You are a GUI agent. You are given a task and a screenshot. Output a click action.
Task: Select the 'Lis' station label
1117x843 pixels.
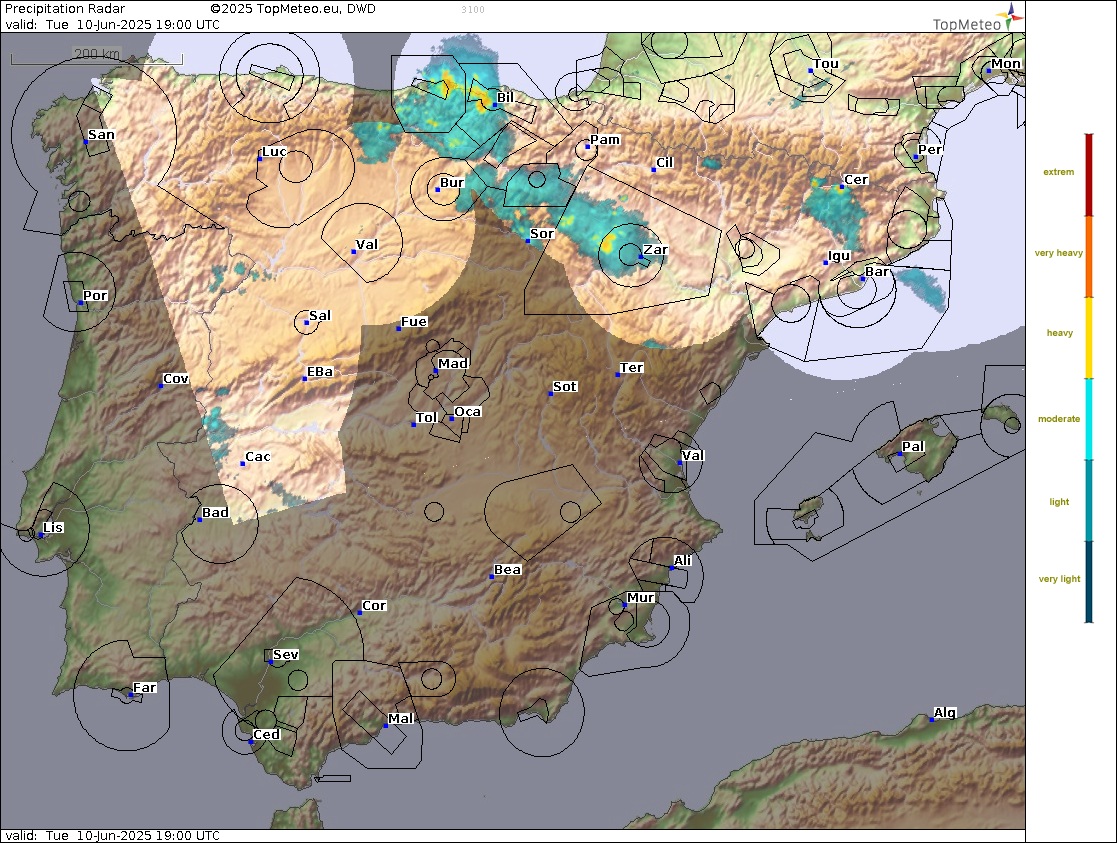[53, 527]
